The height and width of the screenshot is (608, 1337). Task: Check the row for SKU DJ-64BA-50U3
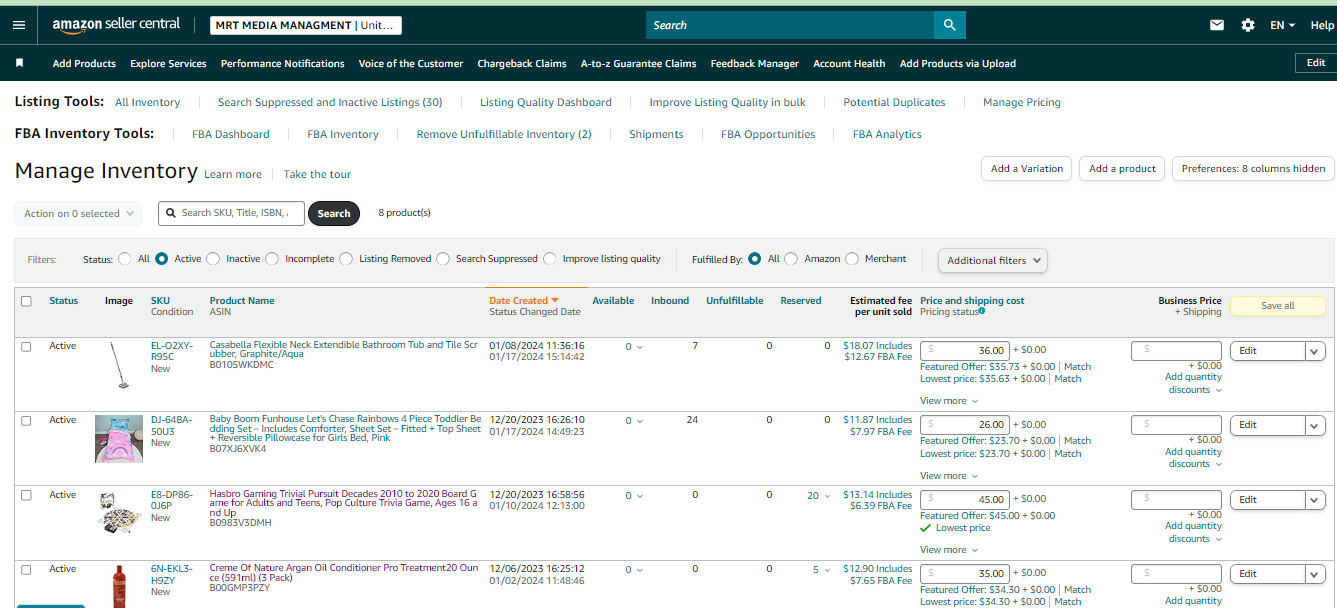pyautogui.click(x=26, y=421)
